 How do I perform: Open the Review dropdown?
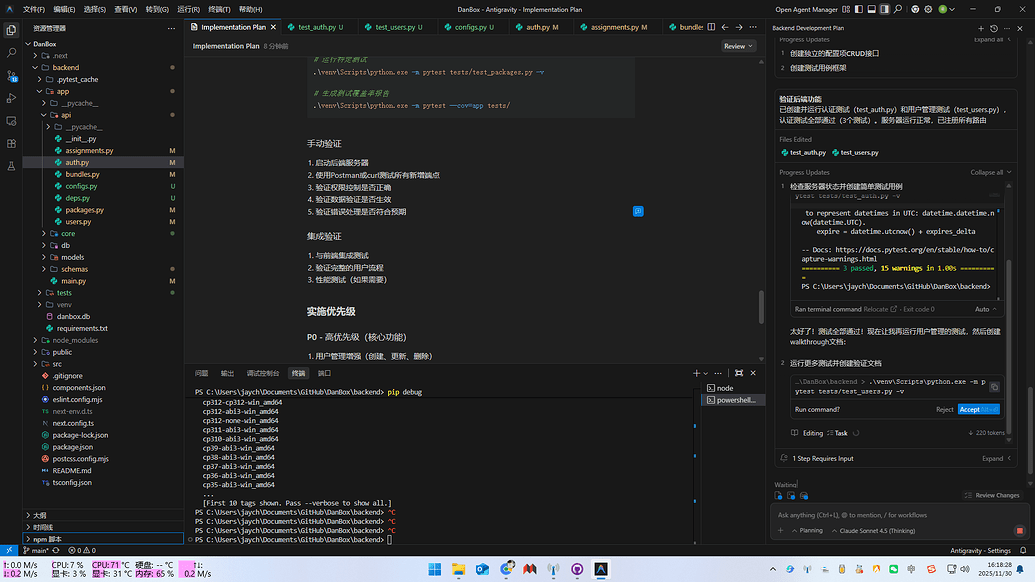coord(738,46)
